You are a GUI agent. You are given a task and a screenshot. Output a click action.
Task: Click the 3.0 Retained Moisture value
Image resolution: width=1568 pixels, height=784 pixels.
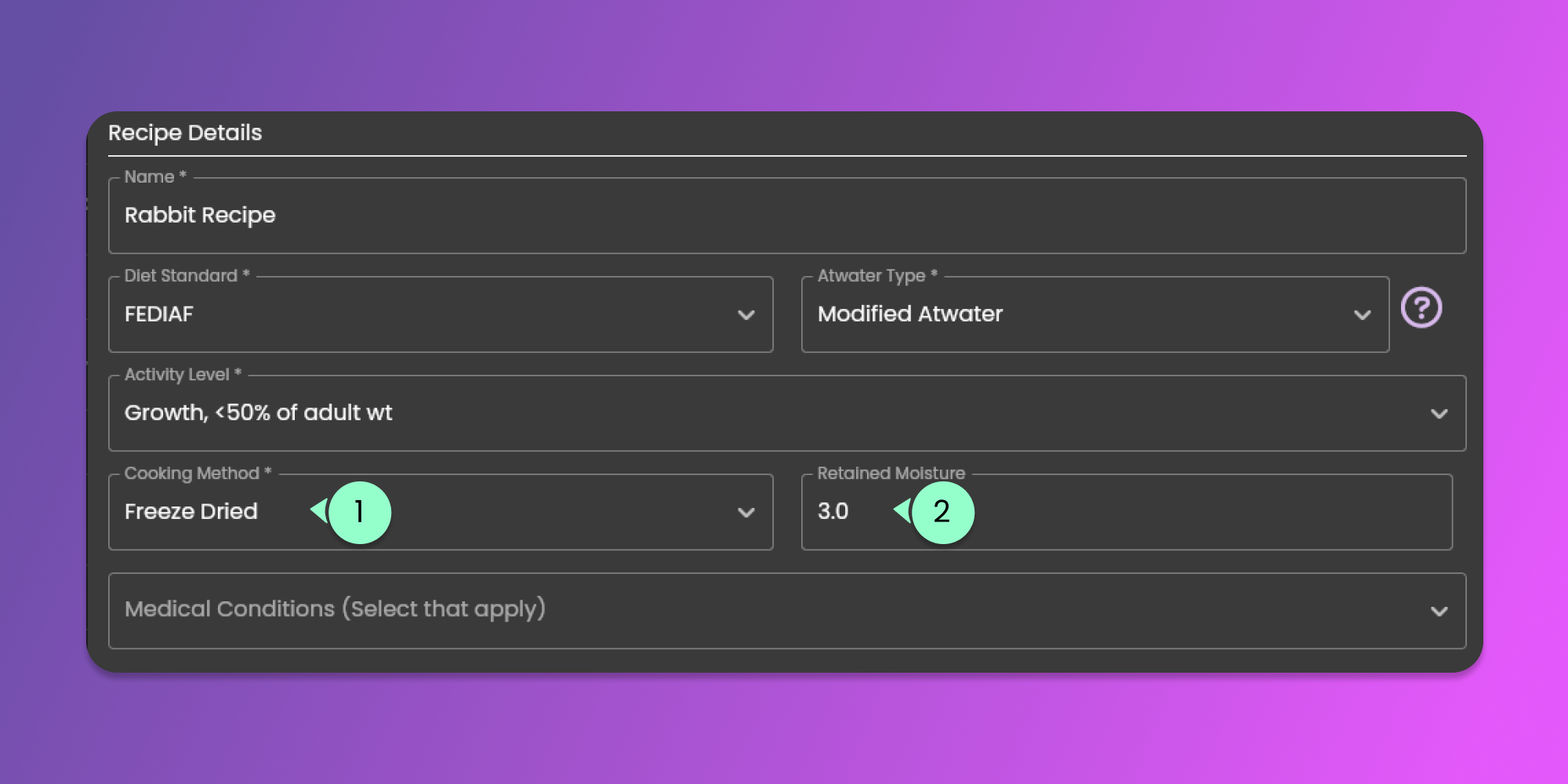pyautogui.click(x=833, y=512)
